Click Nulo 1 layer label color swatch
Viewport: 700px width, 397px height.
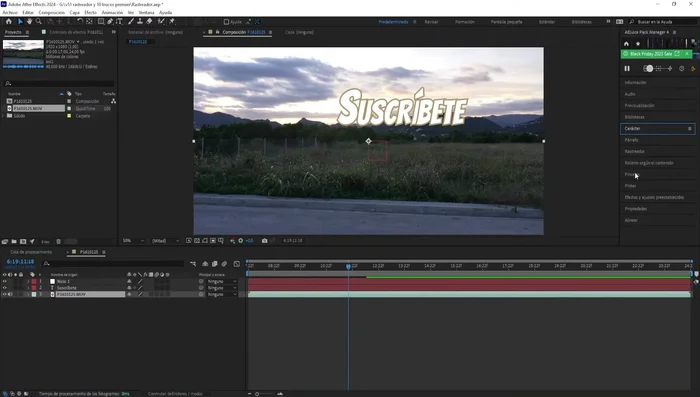coord(34,282)
